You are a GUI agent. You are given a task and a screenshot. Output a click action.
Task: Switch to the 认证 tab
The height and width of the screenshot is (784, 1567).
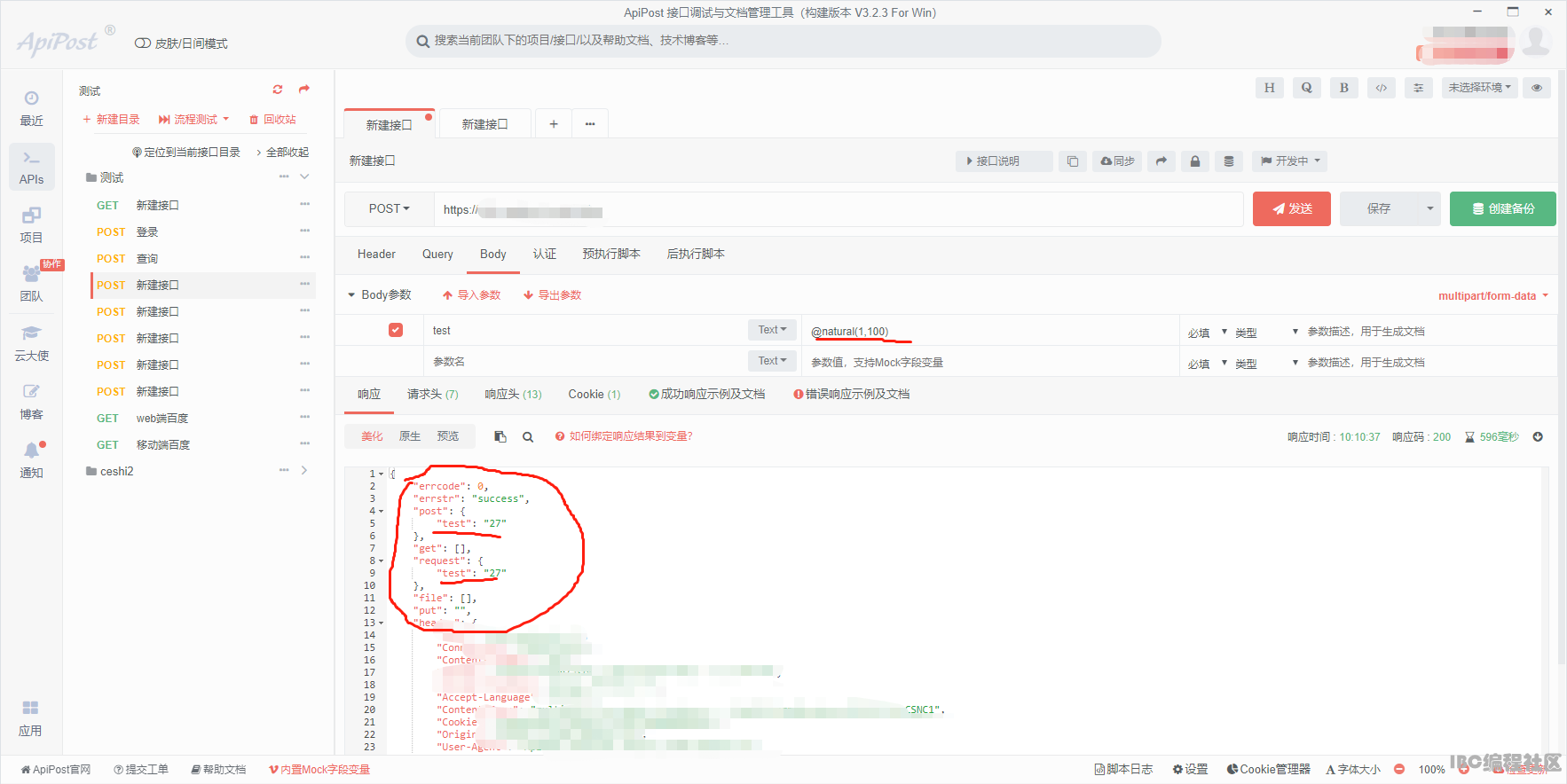click(544, 255)
